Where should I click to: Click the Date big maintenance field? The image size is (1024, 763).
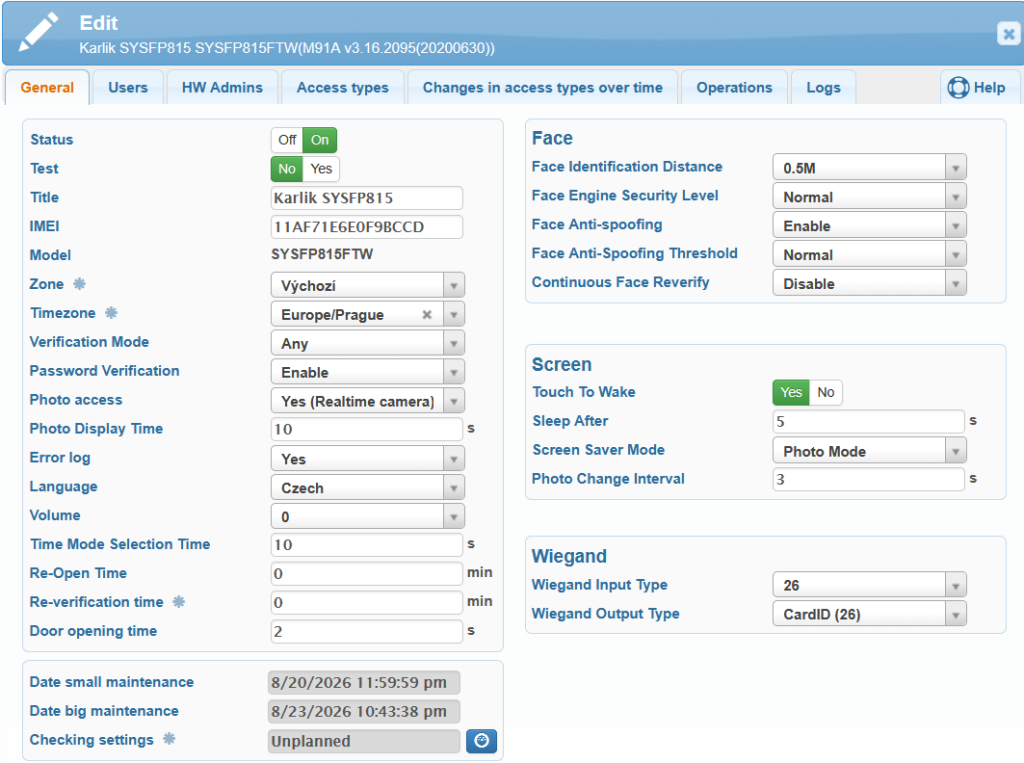click(x=364, y=711)
